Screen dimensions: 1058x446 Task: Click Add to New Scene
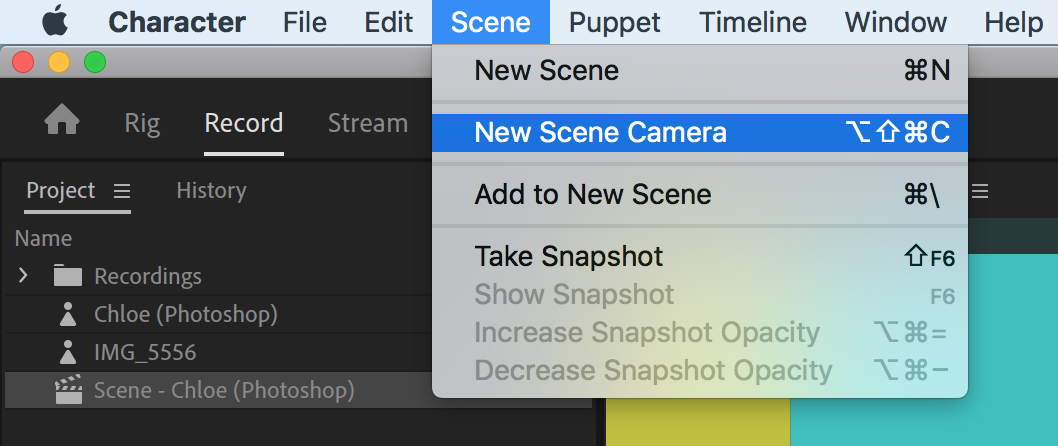click(x=593, y=194)
